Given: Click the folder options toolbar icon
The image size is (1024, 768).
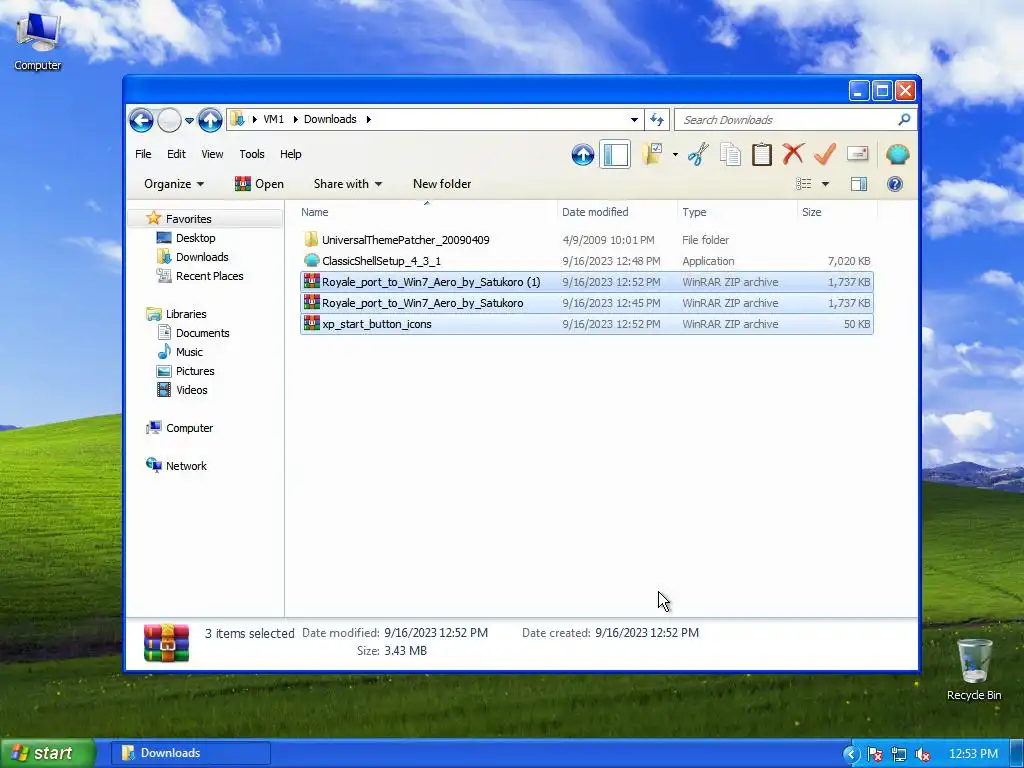Looking at the screenshot, I should pyautogui.click(x=652, y=154).
